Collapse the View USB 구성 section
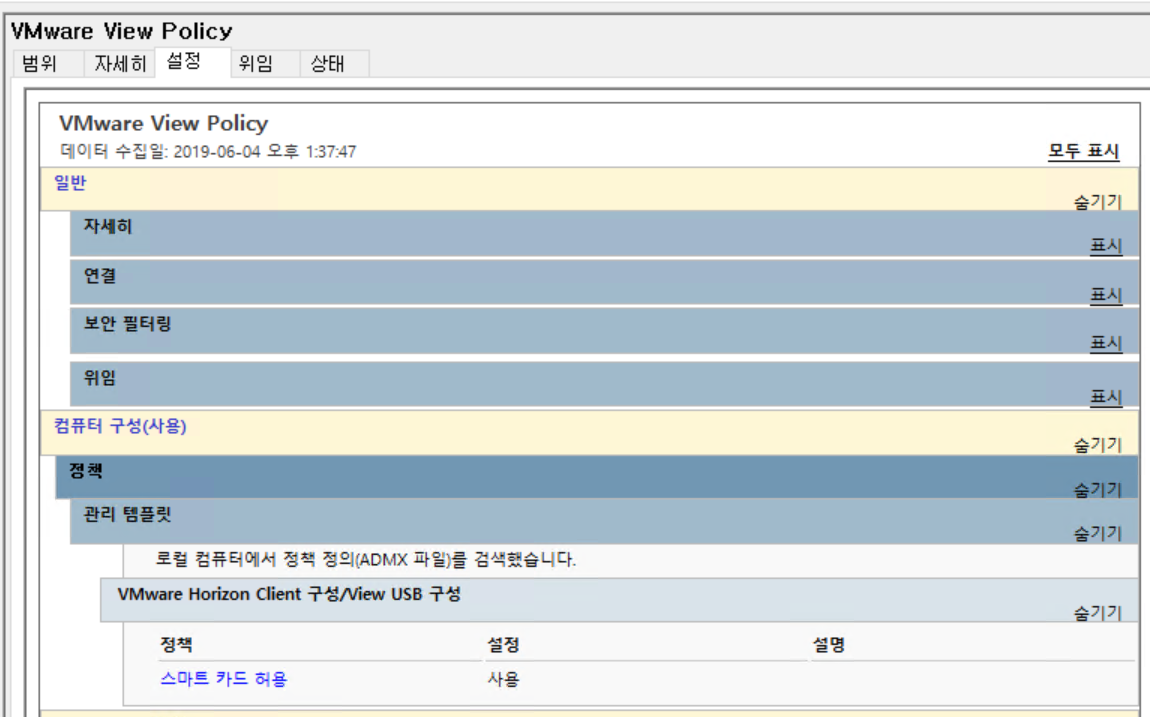The width and height of the screenshot is (1150, 717). coord(1098,613)
